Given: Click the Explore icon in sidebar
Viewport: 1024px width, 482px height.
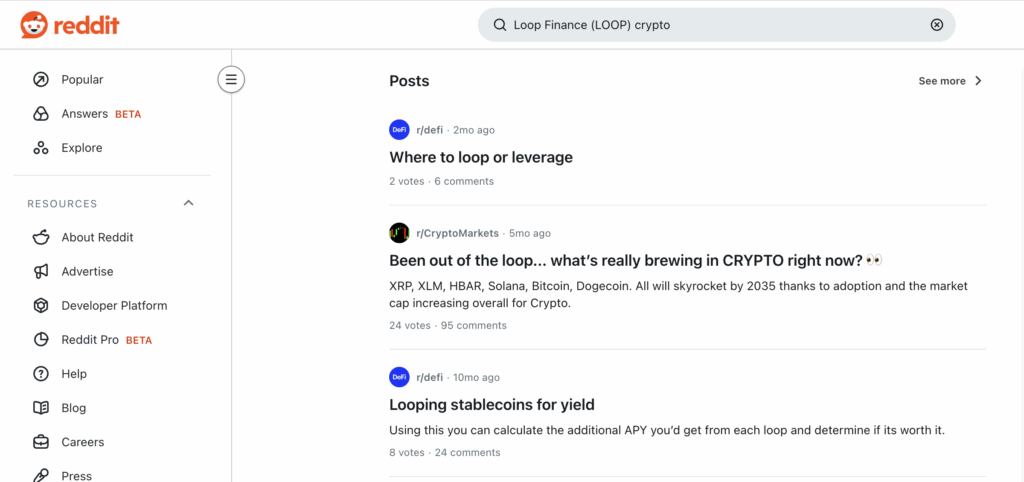Looking at the screenshot, I should click(41, 148).
